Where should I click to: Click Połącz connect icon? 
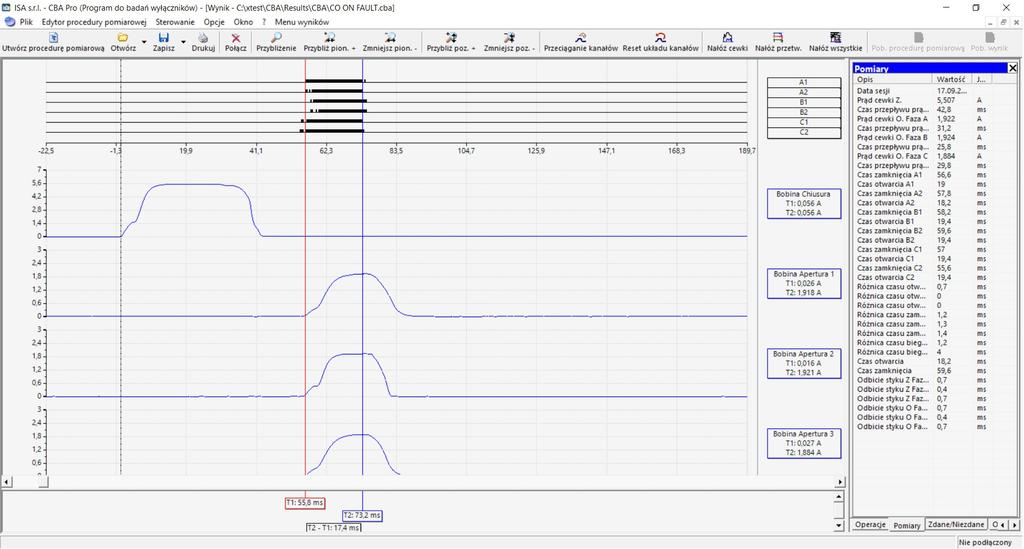(x=236, y=38)
